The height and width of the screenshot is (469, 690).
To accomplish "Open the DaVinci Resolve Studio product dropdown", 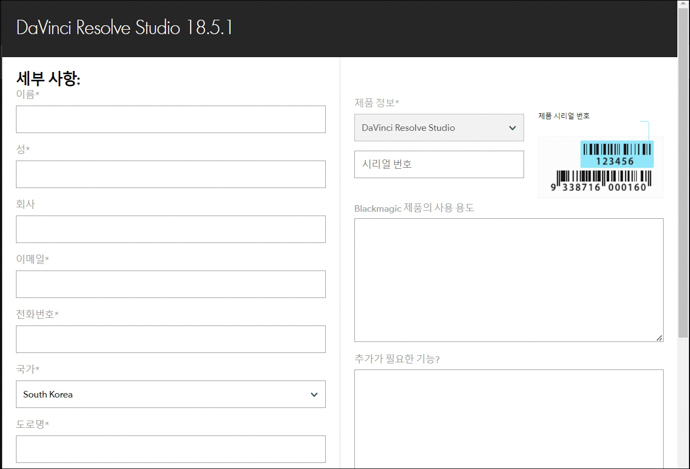I will (x=439, y=128).
